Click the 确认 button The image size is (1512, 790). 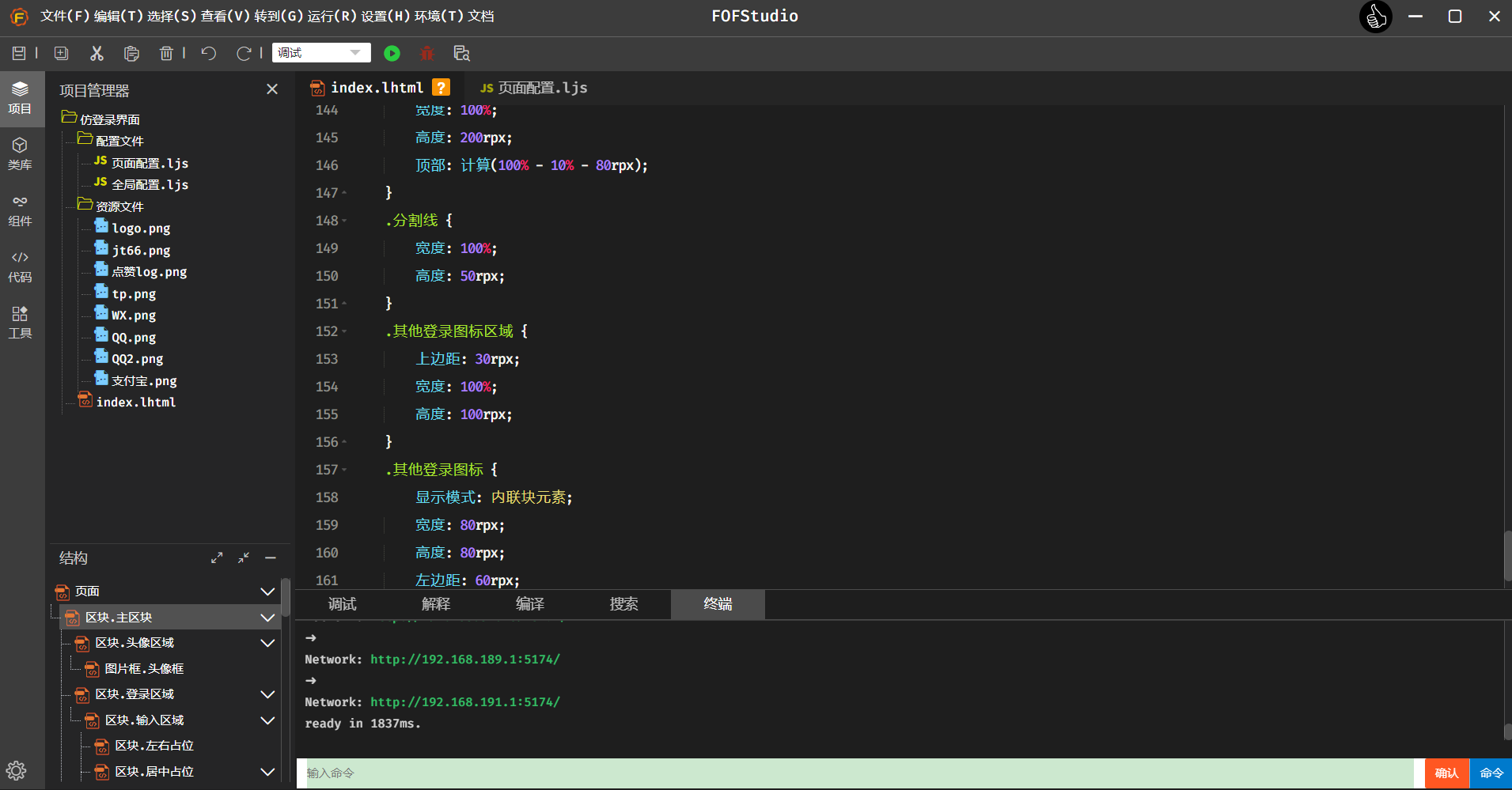point(1446,773)
